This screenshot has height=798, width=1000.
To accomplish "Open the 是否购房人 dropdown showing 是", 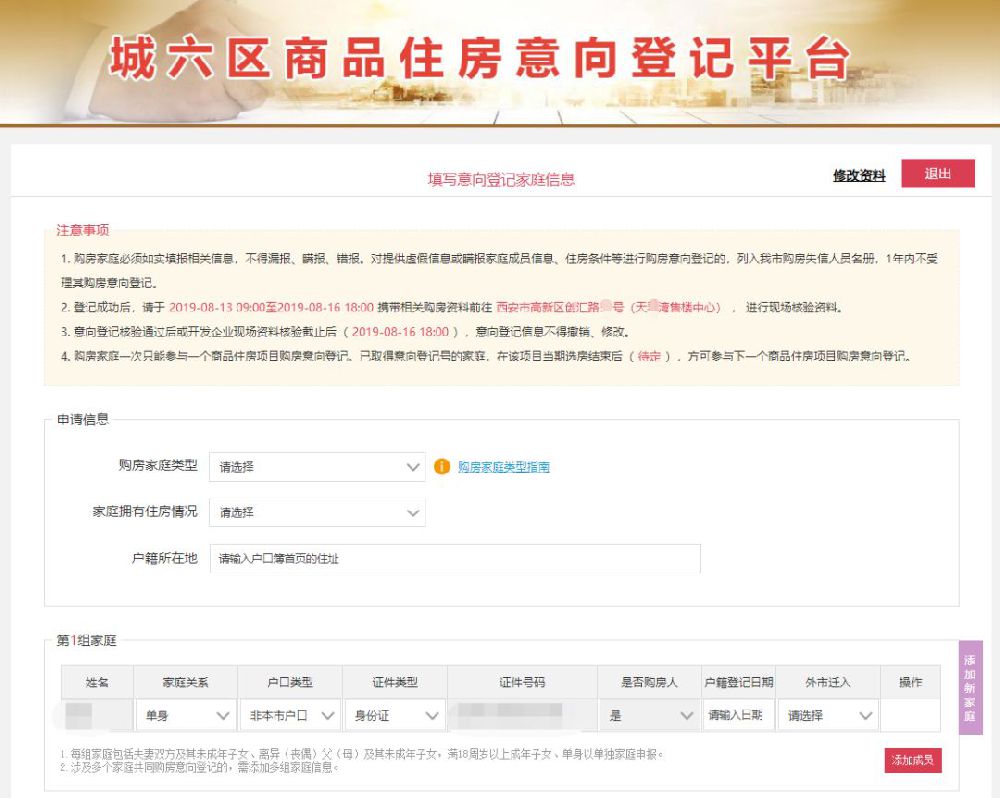I will 649,716.
